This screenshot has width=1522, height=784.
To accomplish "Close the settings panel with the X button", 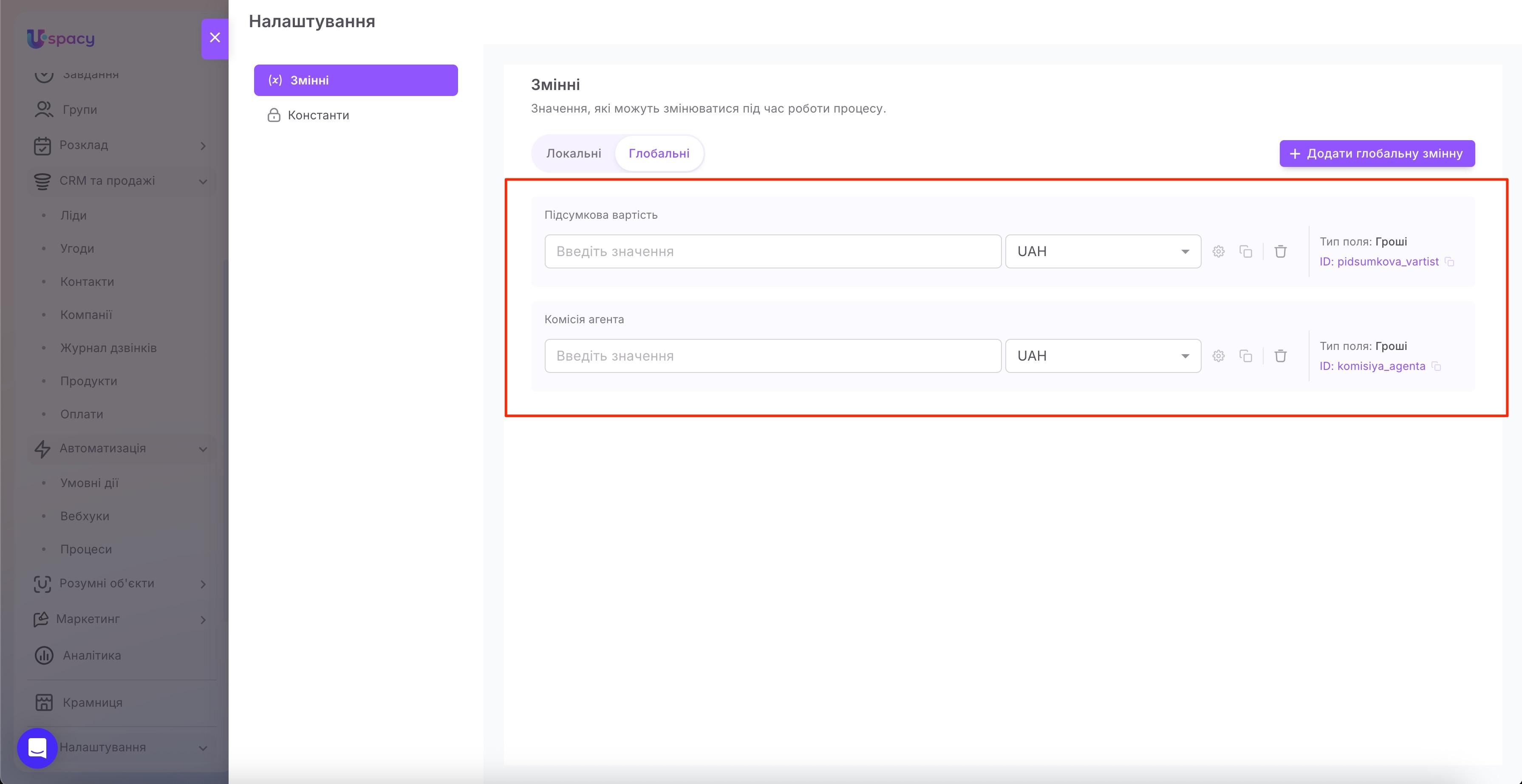I will point(215,38).
